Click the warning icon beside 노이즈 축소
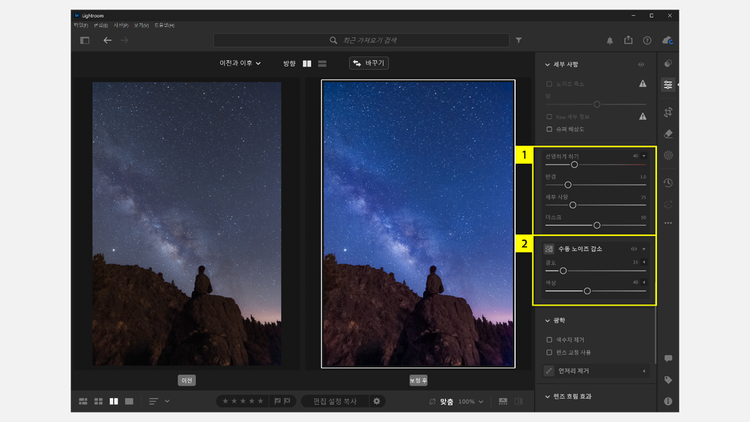Viewport: 750px width, 422px height. [643, 84]
